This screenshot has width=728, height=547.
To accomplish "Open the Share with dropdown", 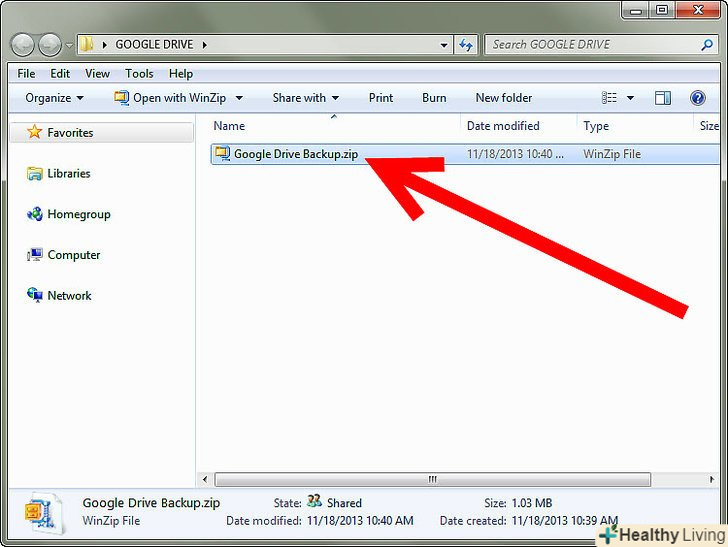I will tap(306, 98).
